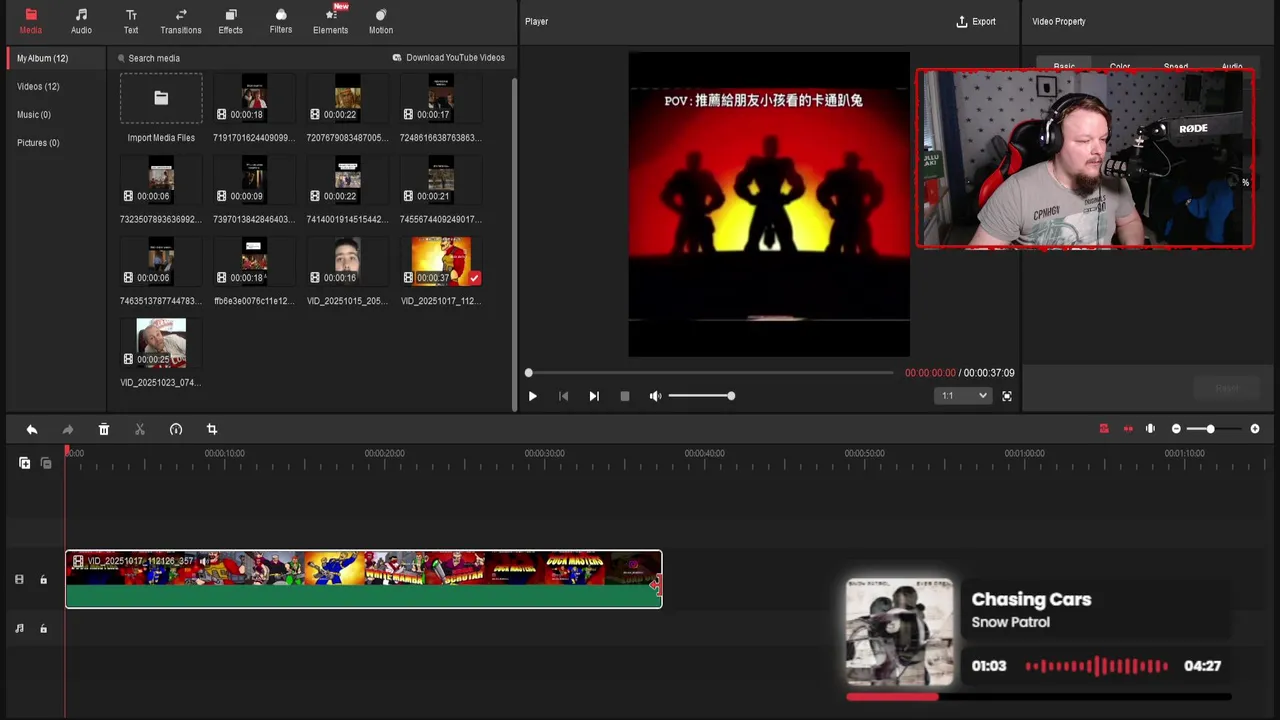This screenshot has width=1280, height=720.
Task: Open the Motion tab
Action: (x=381, y=21)
